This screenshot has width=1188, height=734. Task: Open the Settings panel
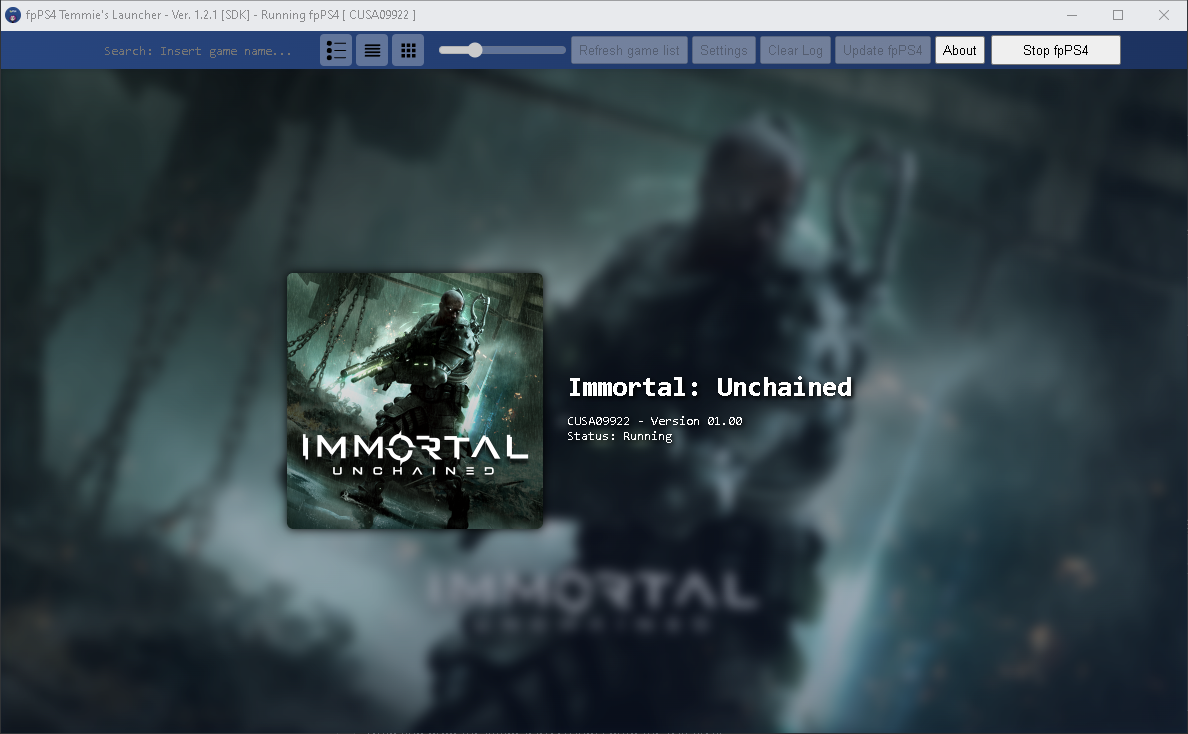(x=724, y=49)
